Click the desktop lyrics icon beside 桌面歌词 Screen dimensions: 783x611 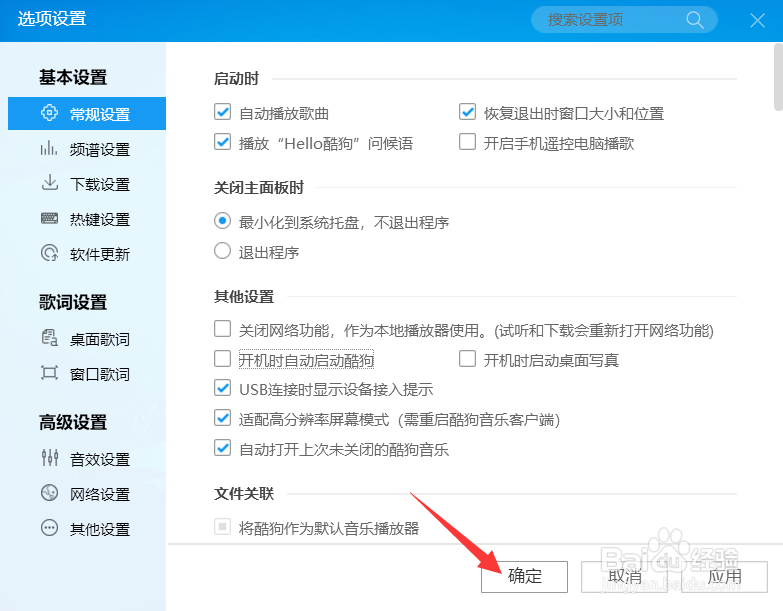[49, 338]
